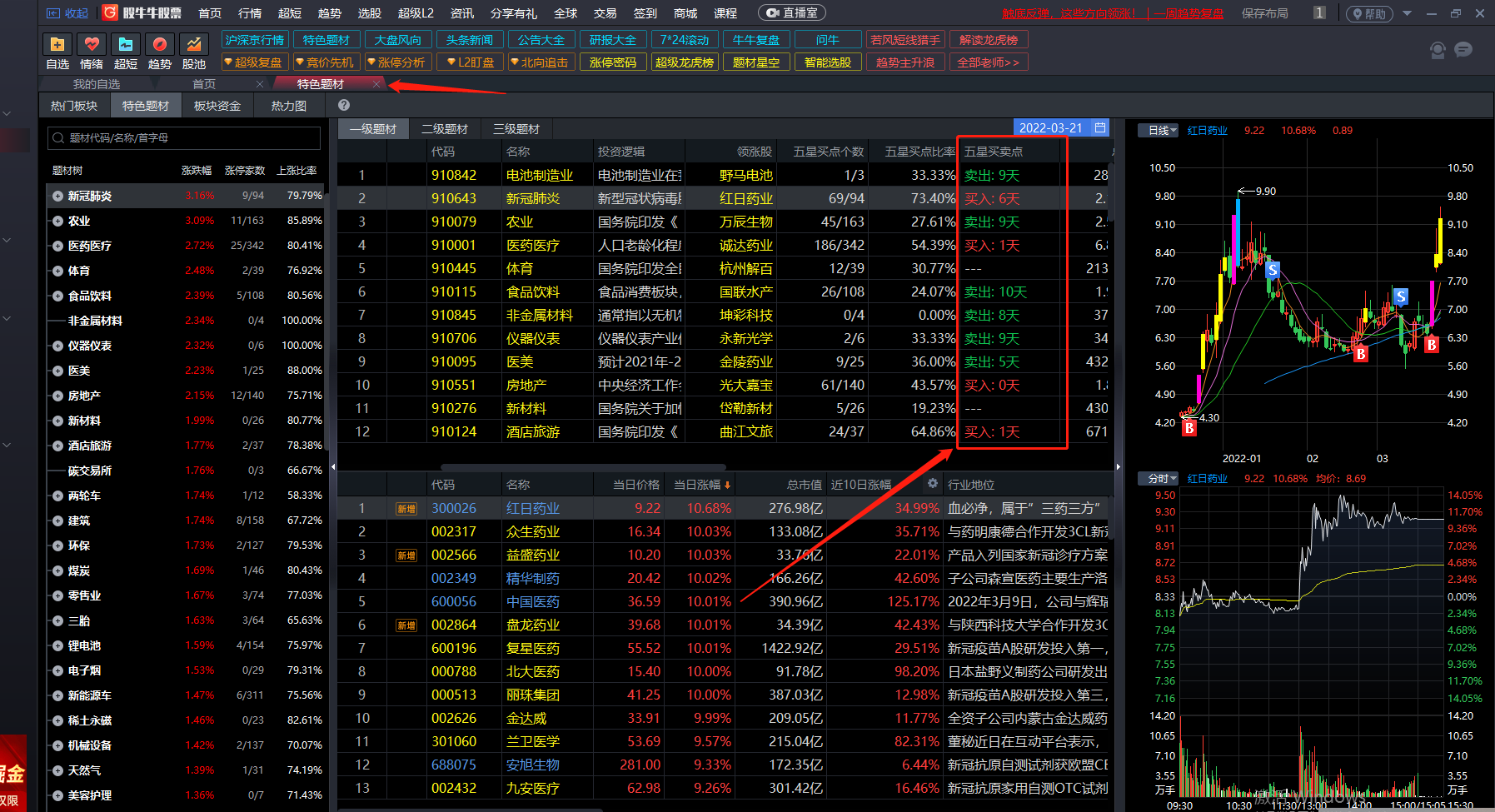Open 一周趋势复盘 red link
The width and height of the screenshot is (1495, 812).
tap(1190, 13)
